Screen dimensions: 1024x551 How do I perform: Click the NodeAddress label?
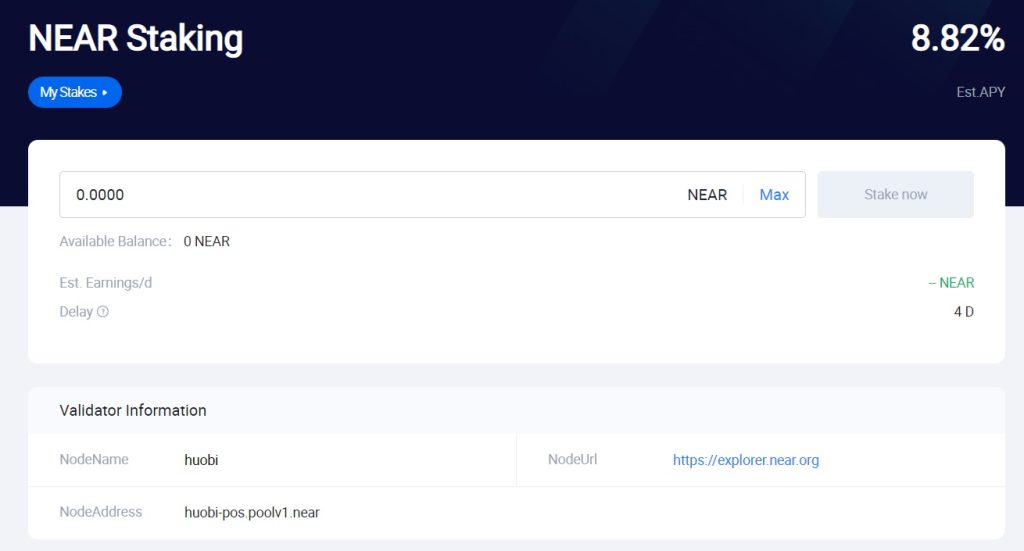(x=101, y=512)
